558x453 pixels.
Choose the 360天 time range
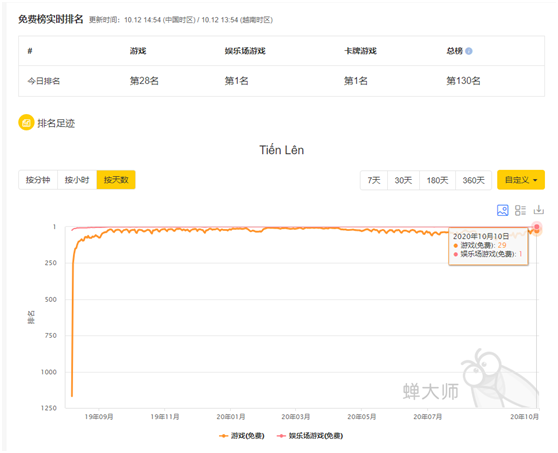(x=474, y=180)
